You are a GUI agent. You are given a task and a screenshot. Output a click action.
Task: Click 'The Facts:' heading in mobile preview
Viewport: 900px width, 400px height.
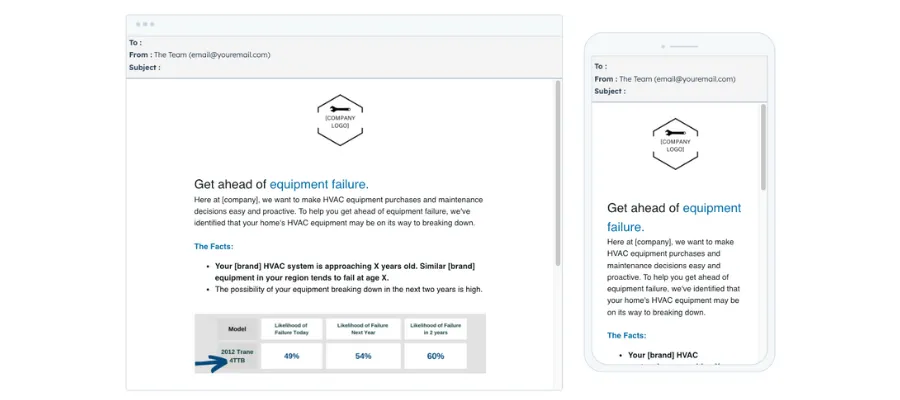pos(627,336)
